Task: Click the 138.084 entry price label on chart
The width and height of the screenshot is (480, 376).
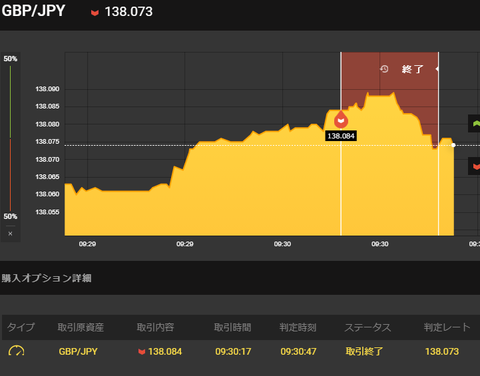Action: point(341,136)
